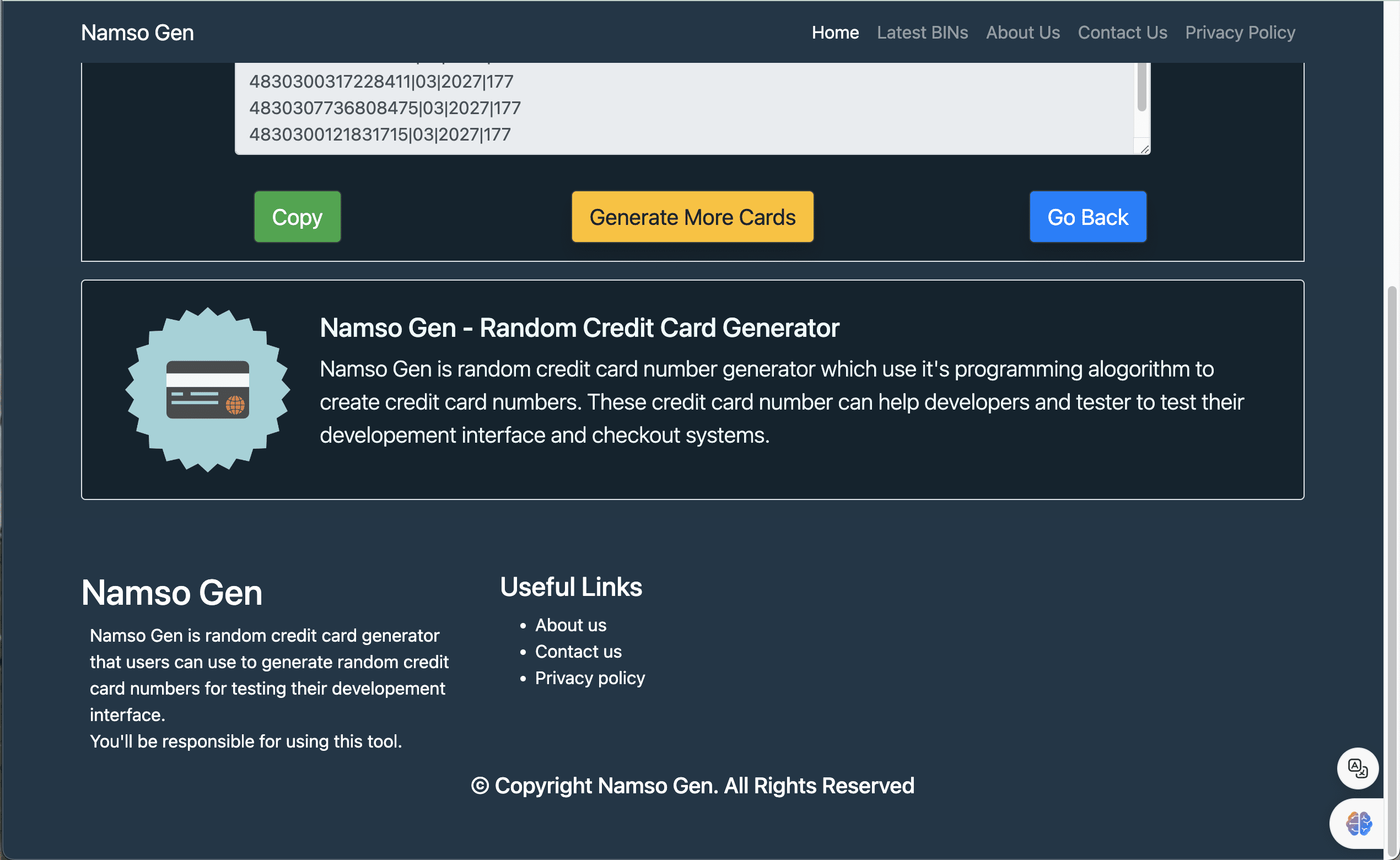The image size is (1400, 860).
Task: Click the credit card badge icon
Action: point(208,390)
